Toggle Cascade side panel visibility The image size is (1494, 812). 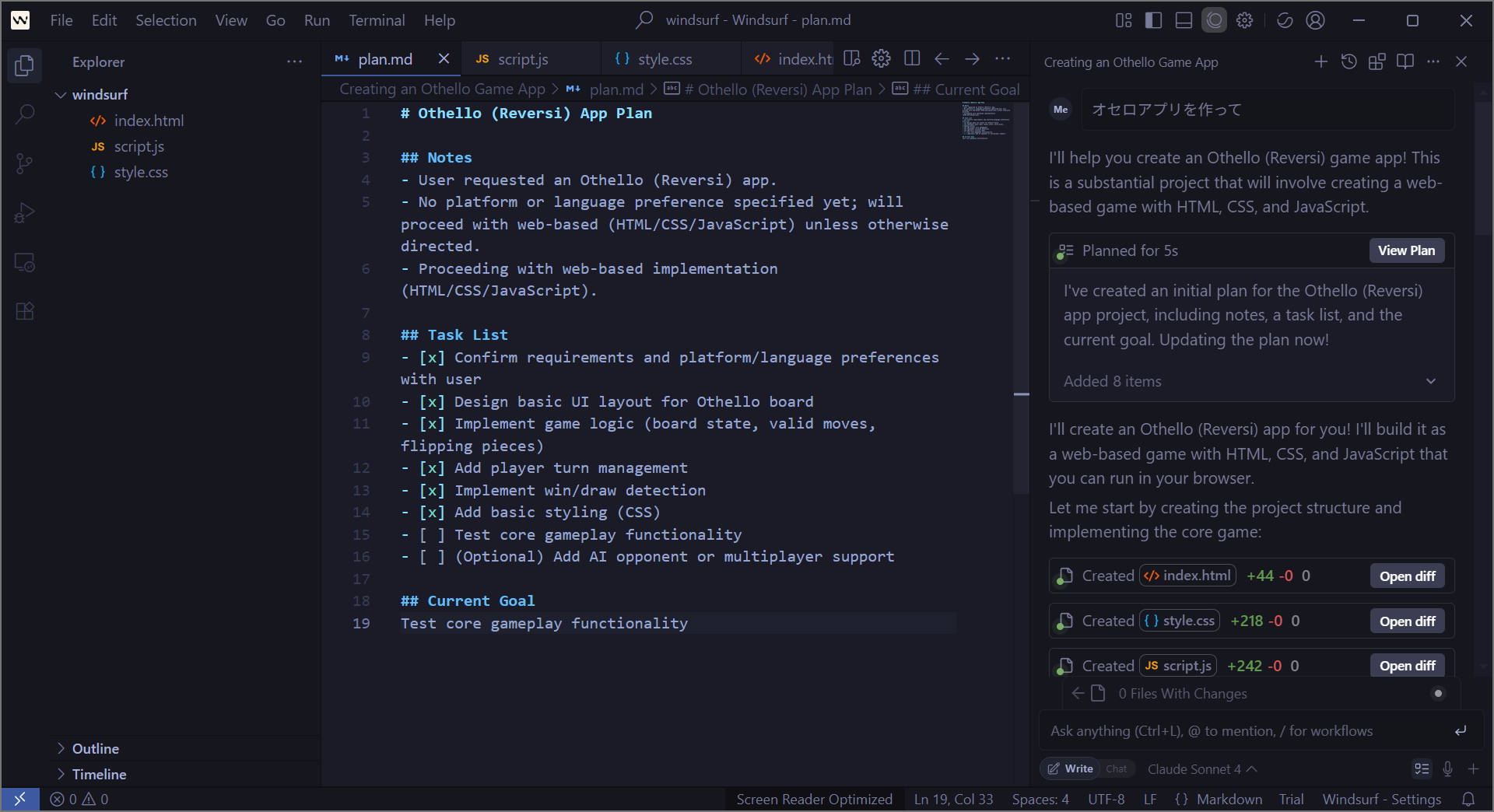pos(1214,20)
